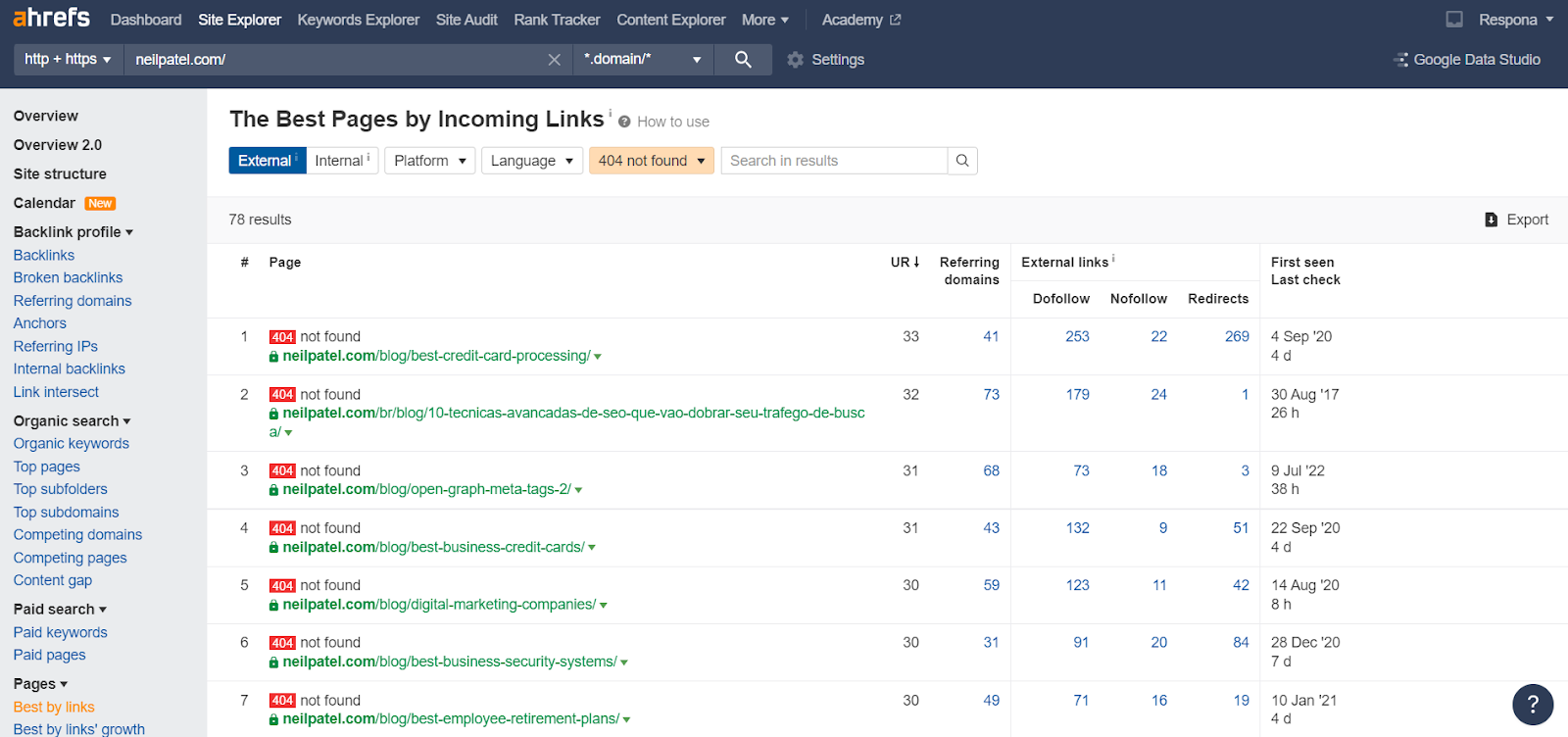
Task: Collapse the Backlink profile section
Action: 73,232
